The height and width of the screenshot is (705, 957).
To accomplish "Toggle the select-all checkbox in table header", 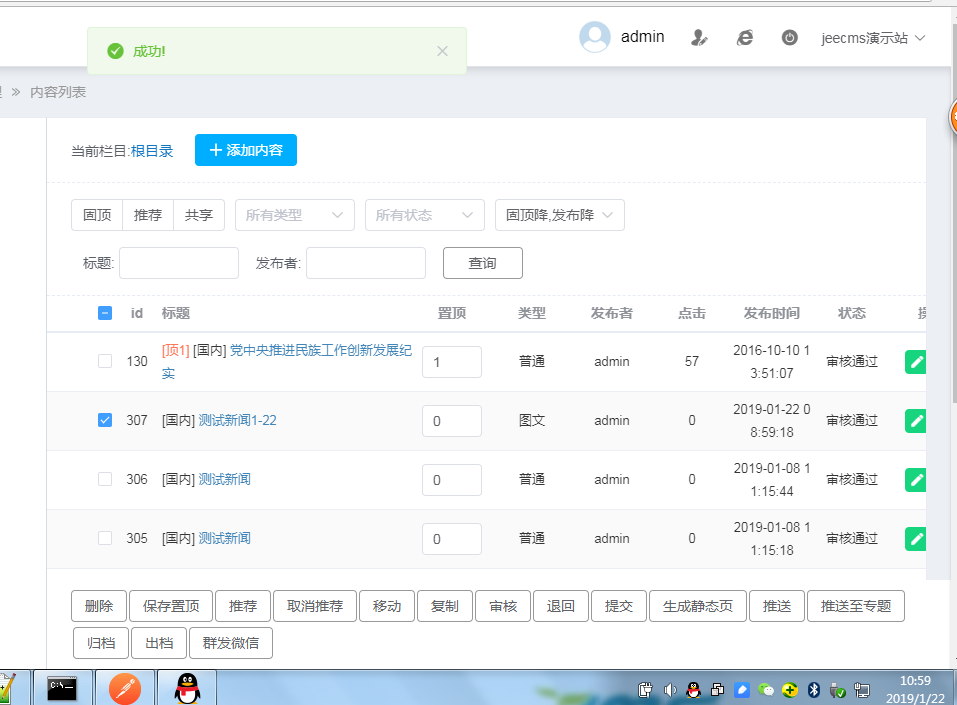I will (105, 313).
